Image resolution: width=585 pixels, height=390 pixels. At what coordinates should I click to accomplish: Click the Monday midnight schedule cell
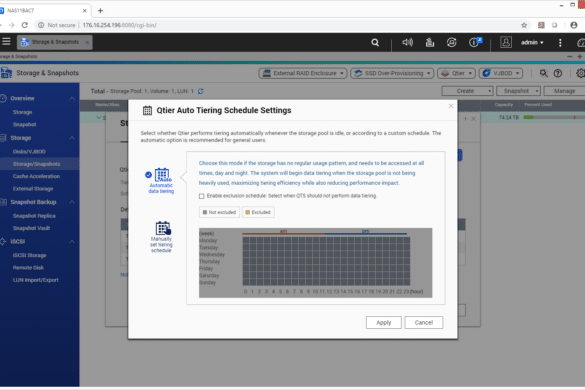(246, 240)
